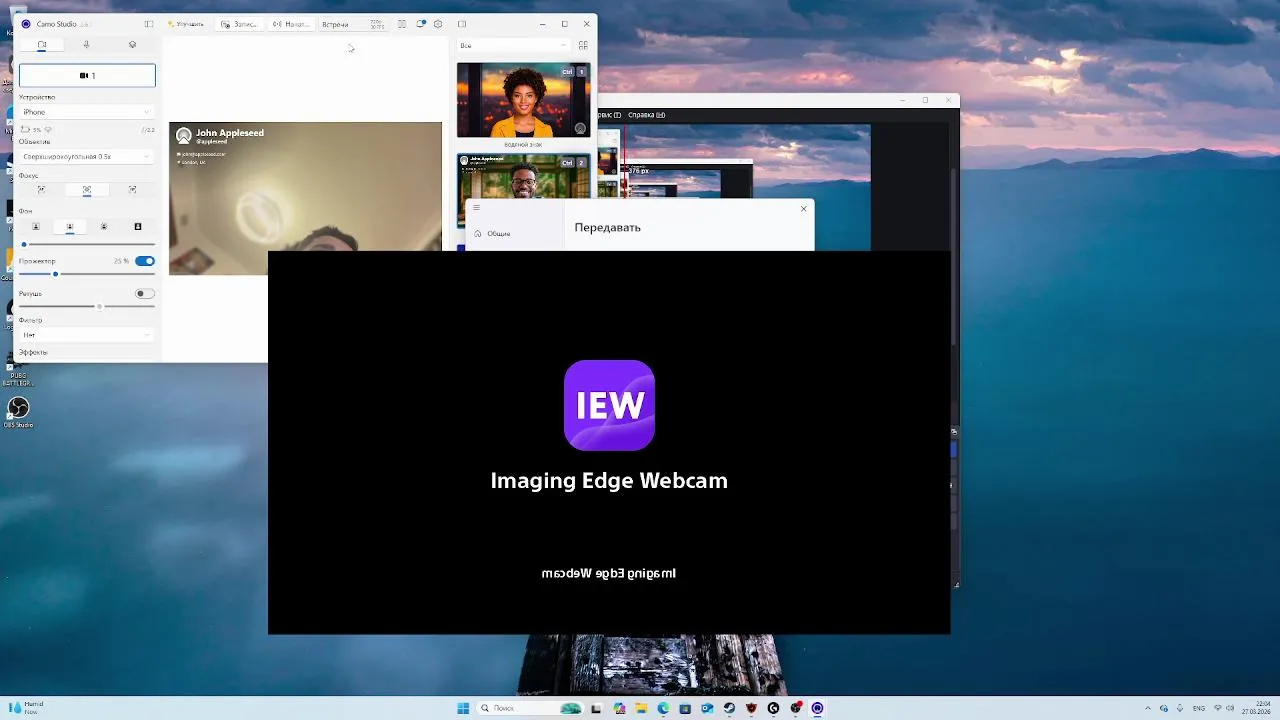This screenshot has width=1280, height=720.
Task: Open hamburger menu in settings dialog
Action: pos(477,208)
